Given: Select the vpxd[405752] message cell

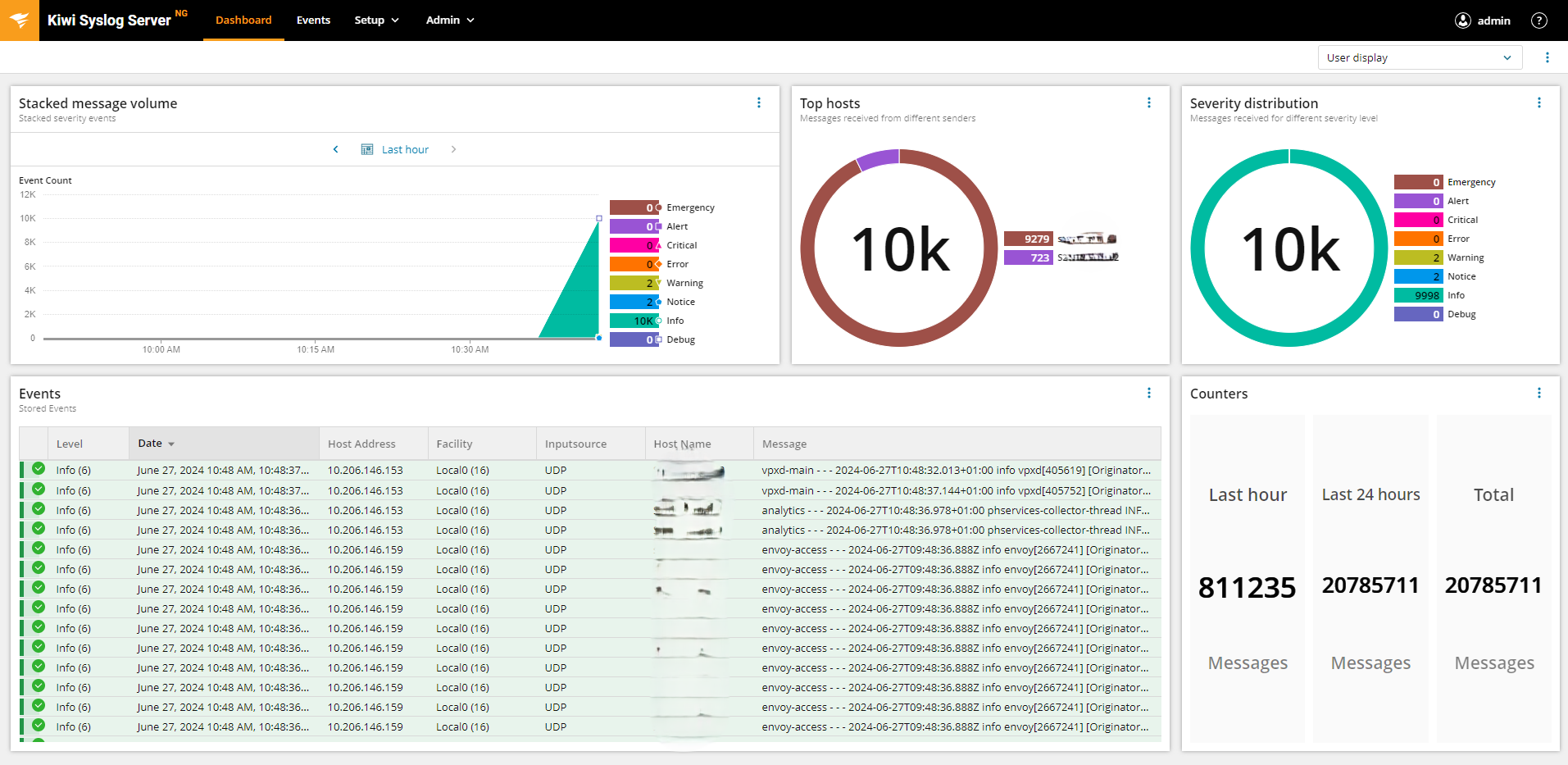Looking at the screenshot, I should 956,490.
